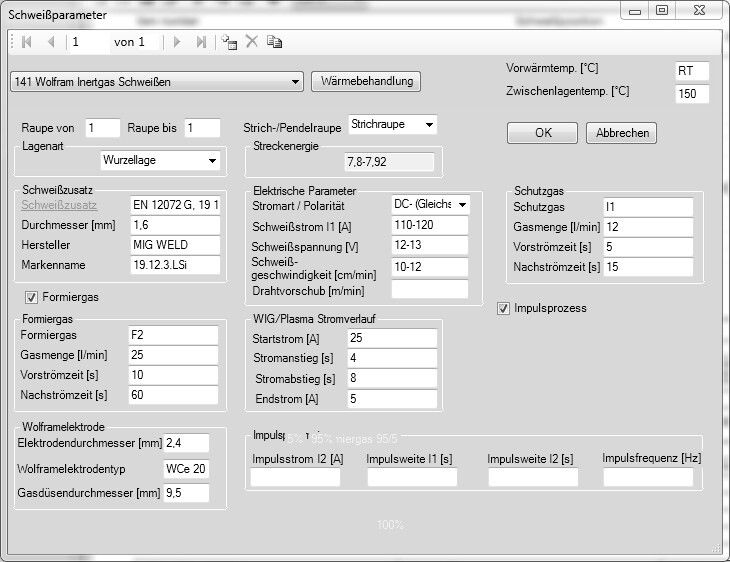This screenshot has width=730, height=562.
Task: Open the Lagenart Wurzellage dropdown
Action: tap(160, 161)
